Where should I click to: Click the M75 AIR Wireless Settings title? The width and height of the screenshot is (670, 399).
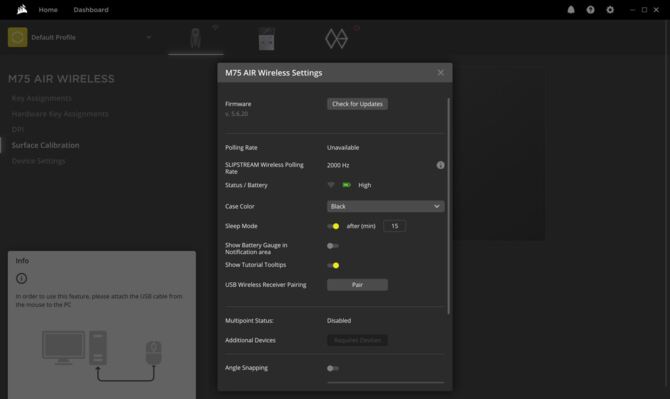coord(273,73)
